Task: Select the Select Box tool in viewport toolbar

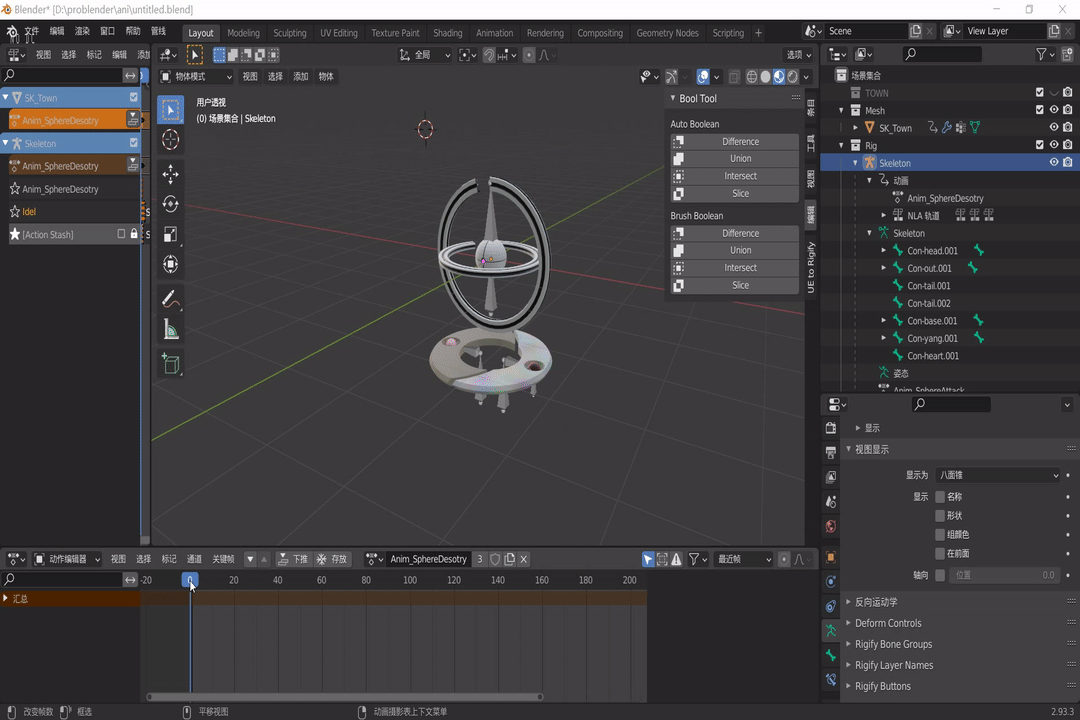Action: pyautogui.click(x=170, y=110)
